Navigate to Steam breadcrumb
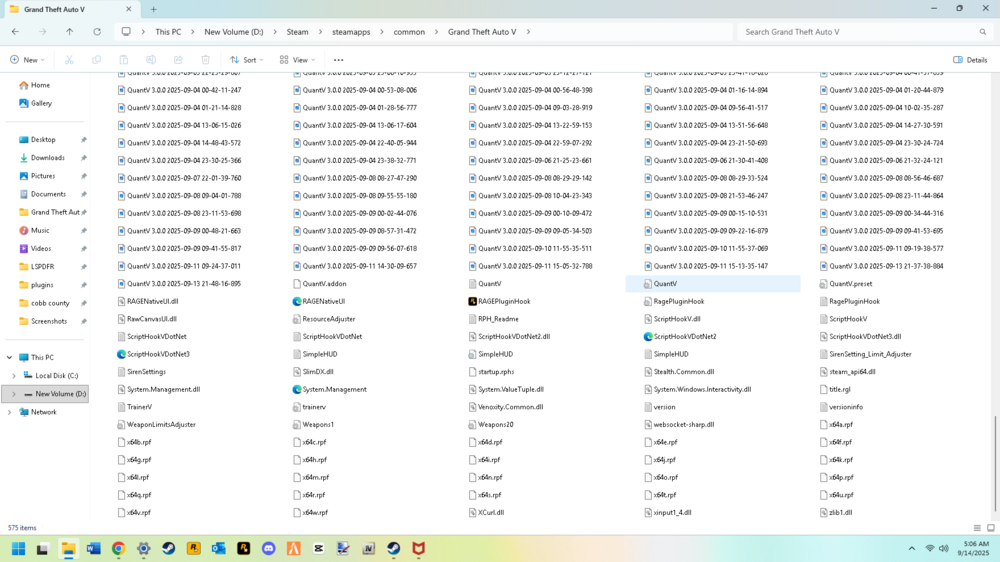 pos(297,32)
